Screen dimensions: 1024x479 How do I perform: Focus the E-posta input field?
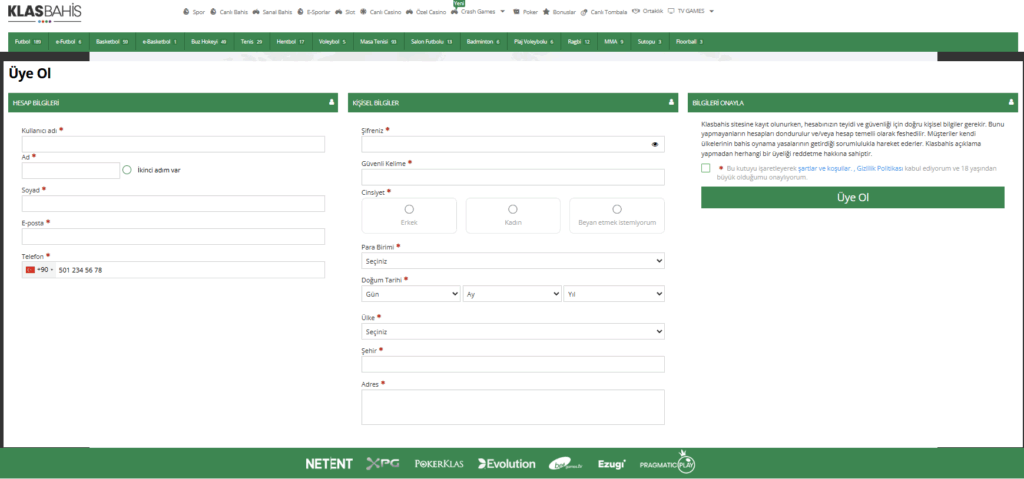pyautogui.click(x=173, y=237)
